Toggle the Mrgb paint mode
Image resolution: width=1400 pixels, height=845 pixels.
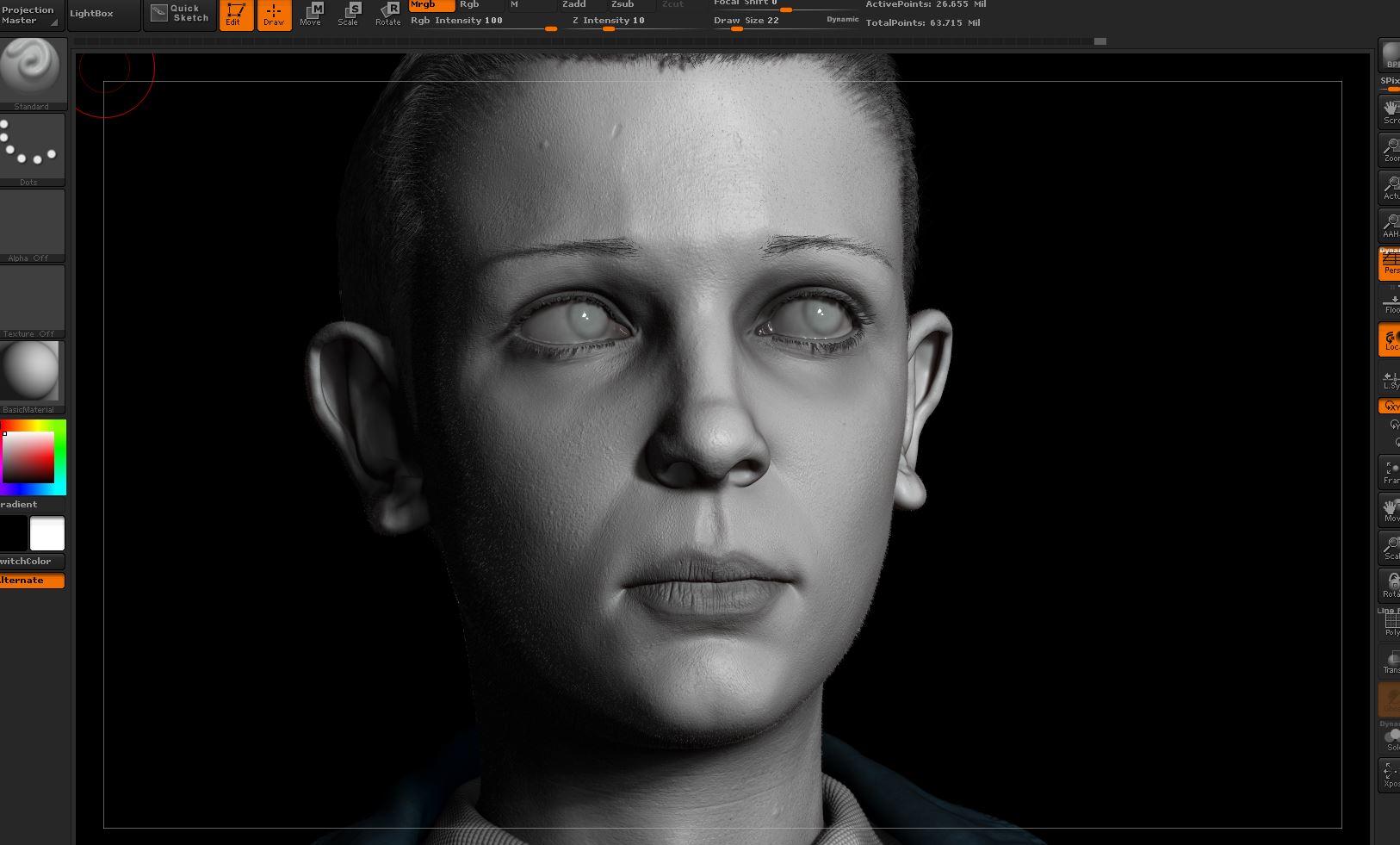point(431,5)
